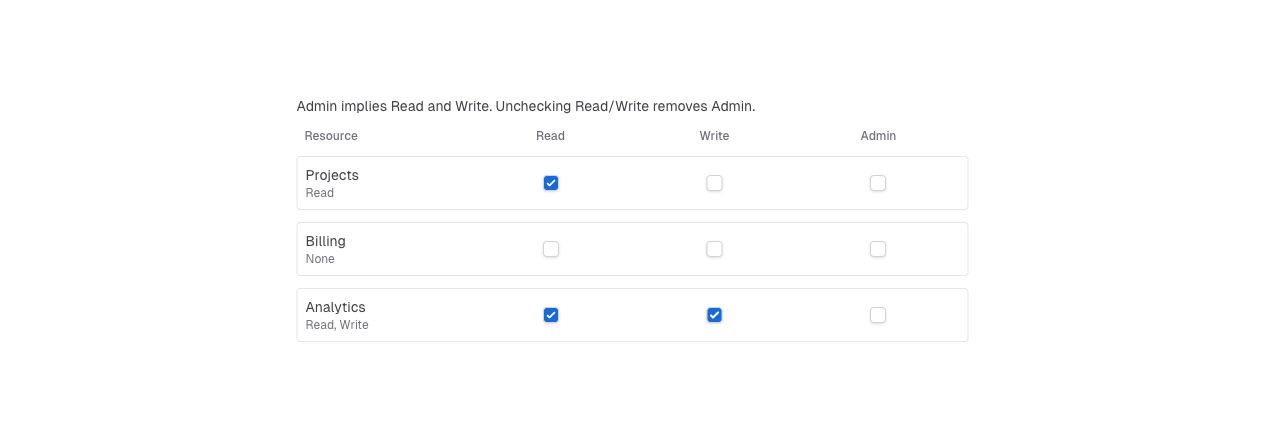The width and height of the screenshot is (1265, 438).
Task: Click the Resource column header
Action: click(331, 136)
